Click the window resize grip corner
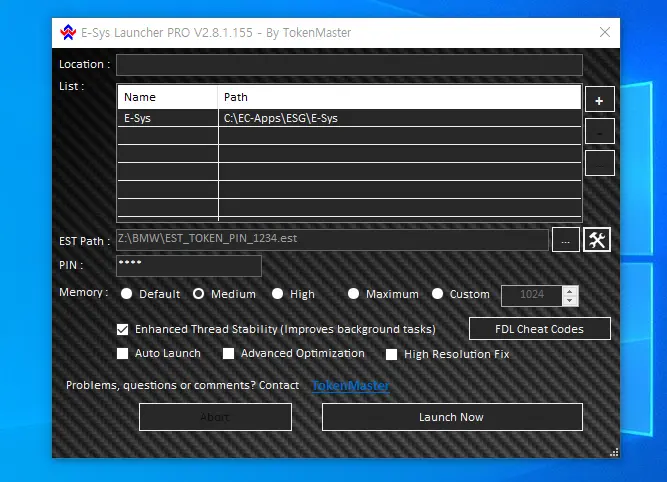 614,452
